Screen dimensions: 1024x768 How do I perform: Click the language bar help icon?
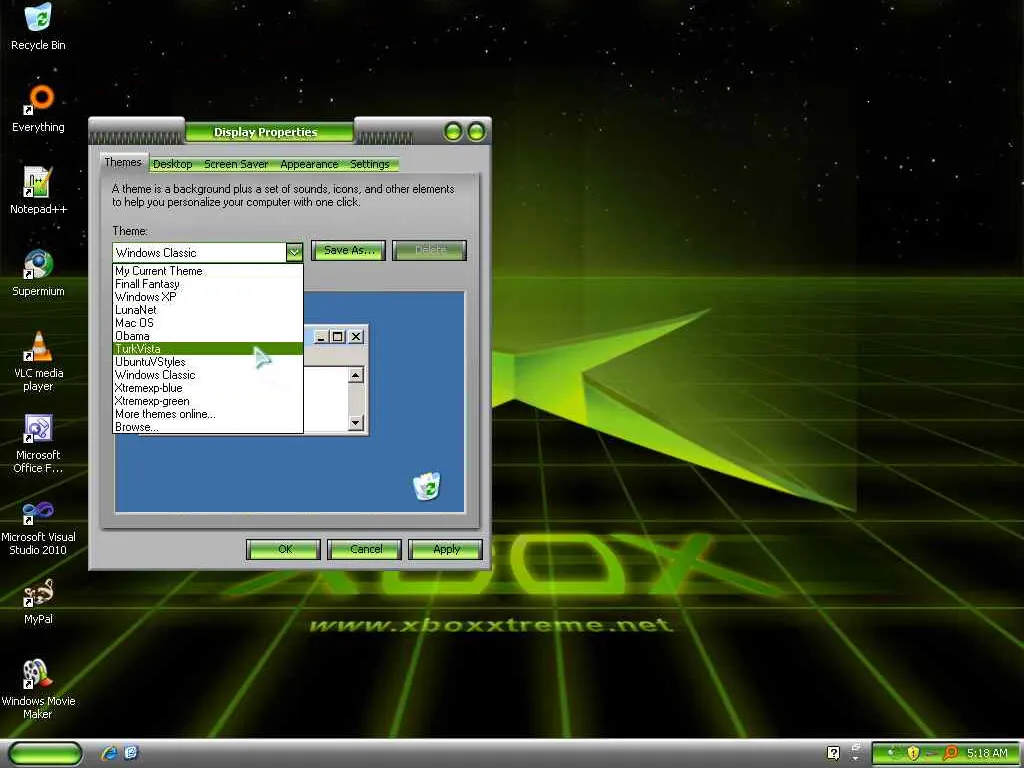tap(833, 753)
